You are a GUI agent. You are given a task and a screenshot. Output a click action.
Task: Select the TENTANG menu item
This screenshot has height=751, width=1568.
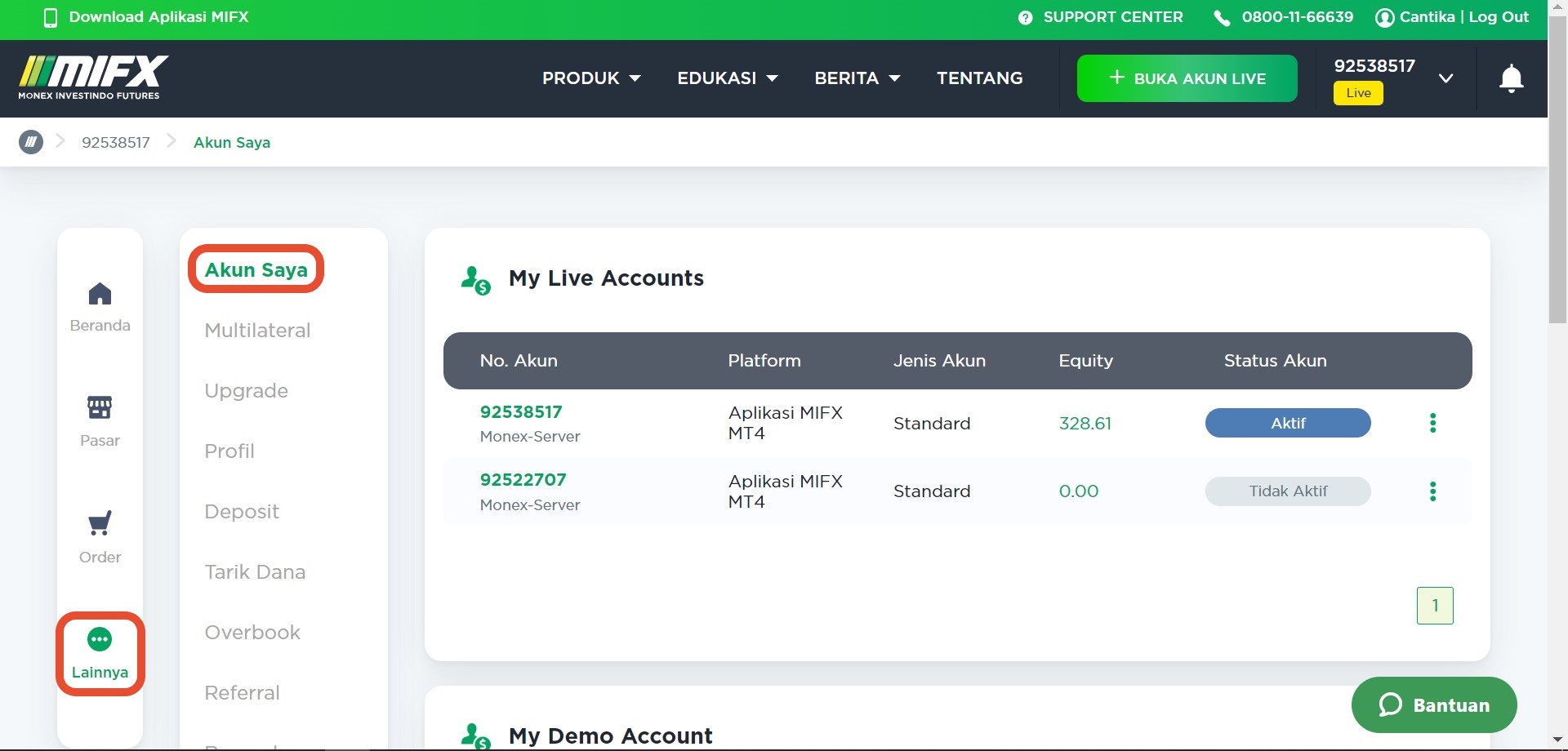point(979,78)
